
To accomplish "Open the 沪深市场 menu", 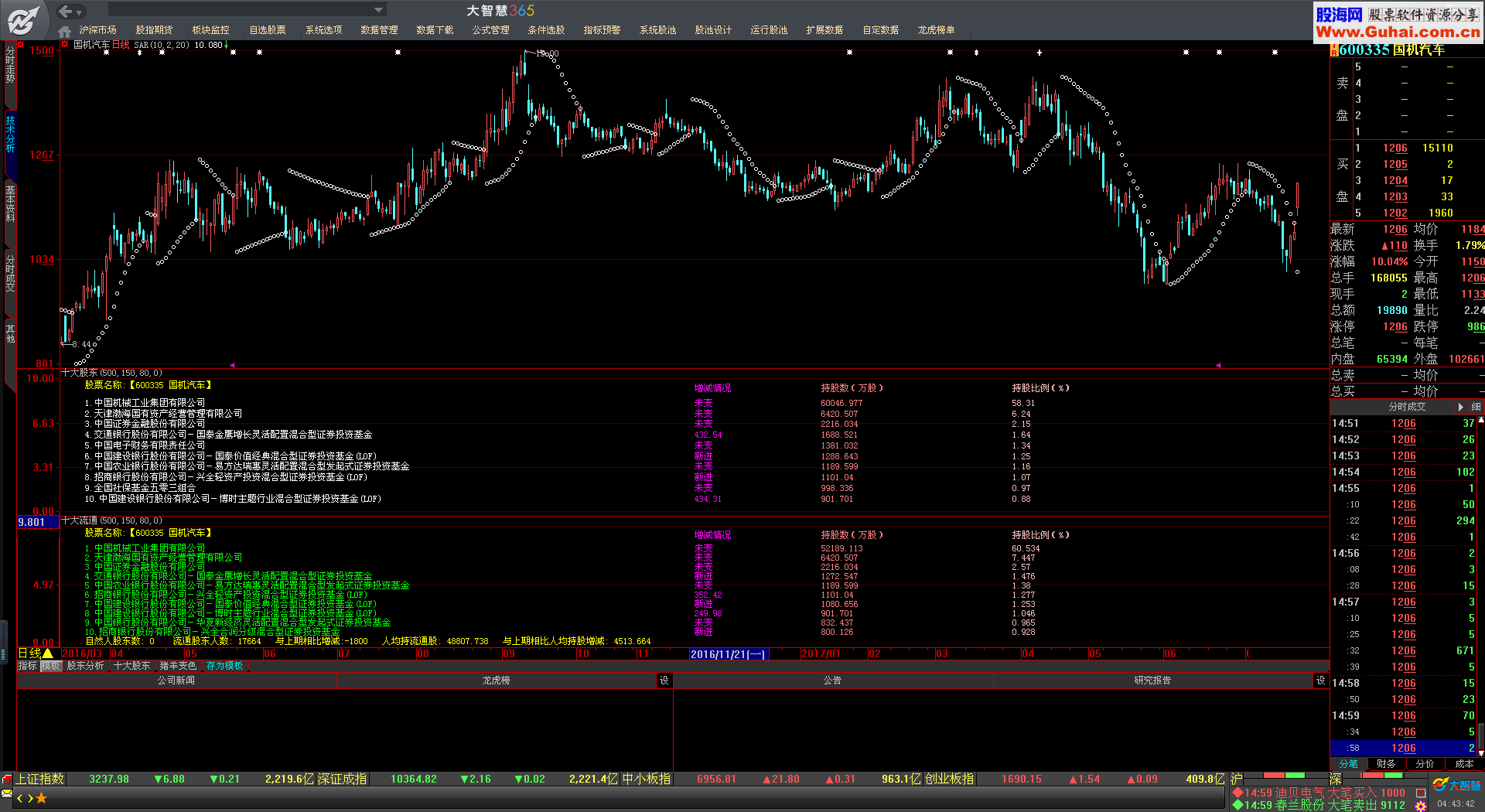I will click(x=97, y=30).
